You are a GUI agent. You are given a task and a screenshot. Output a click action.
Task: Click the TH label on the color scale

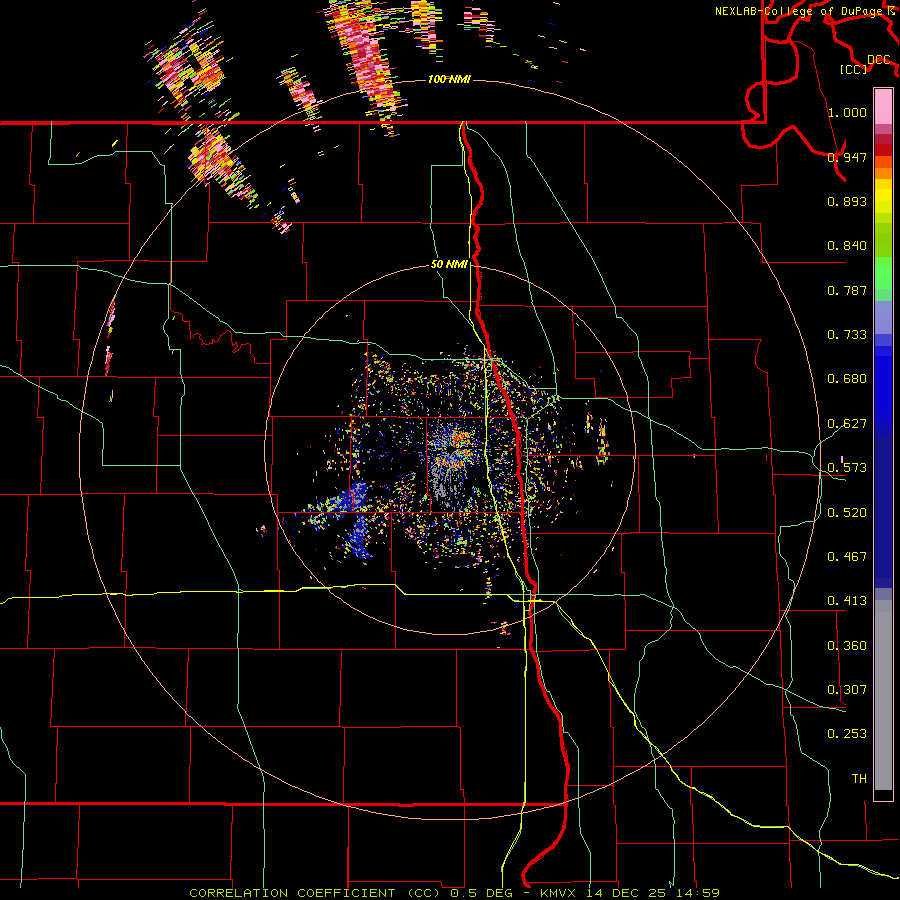[859, 778]
